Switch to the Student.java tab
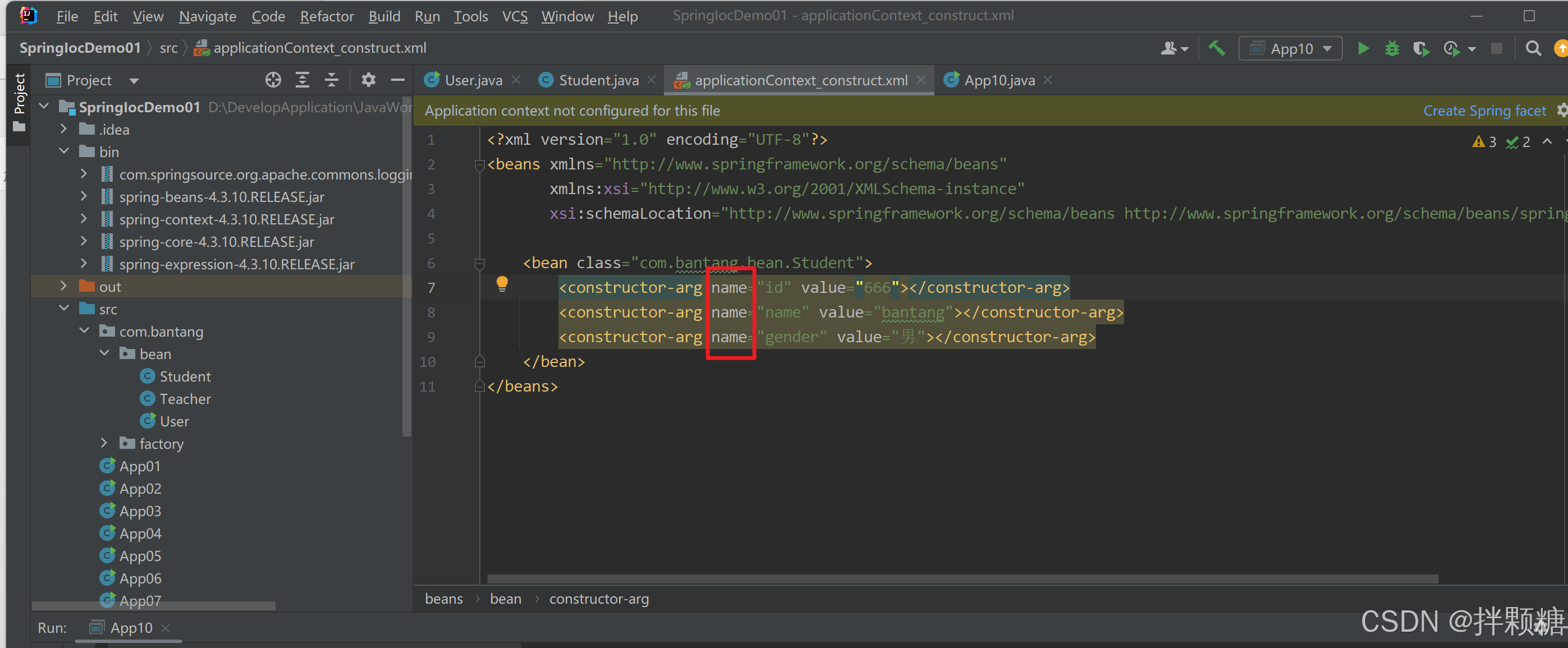 click(598, 80)
